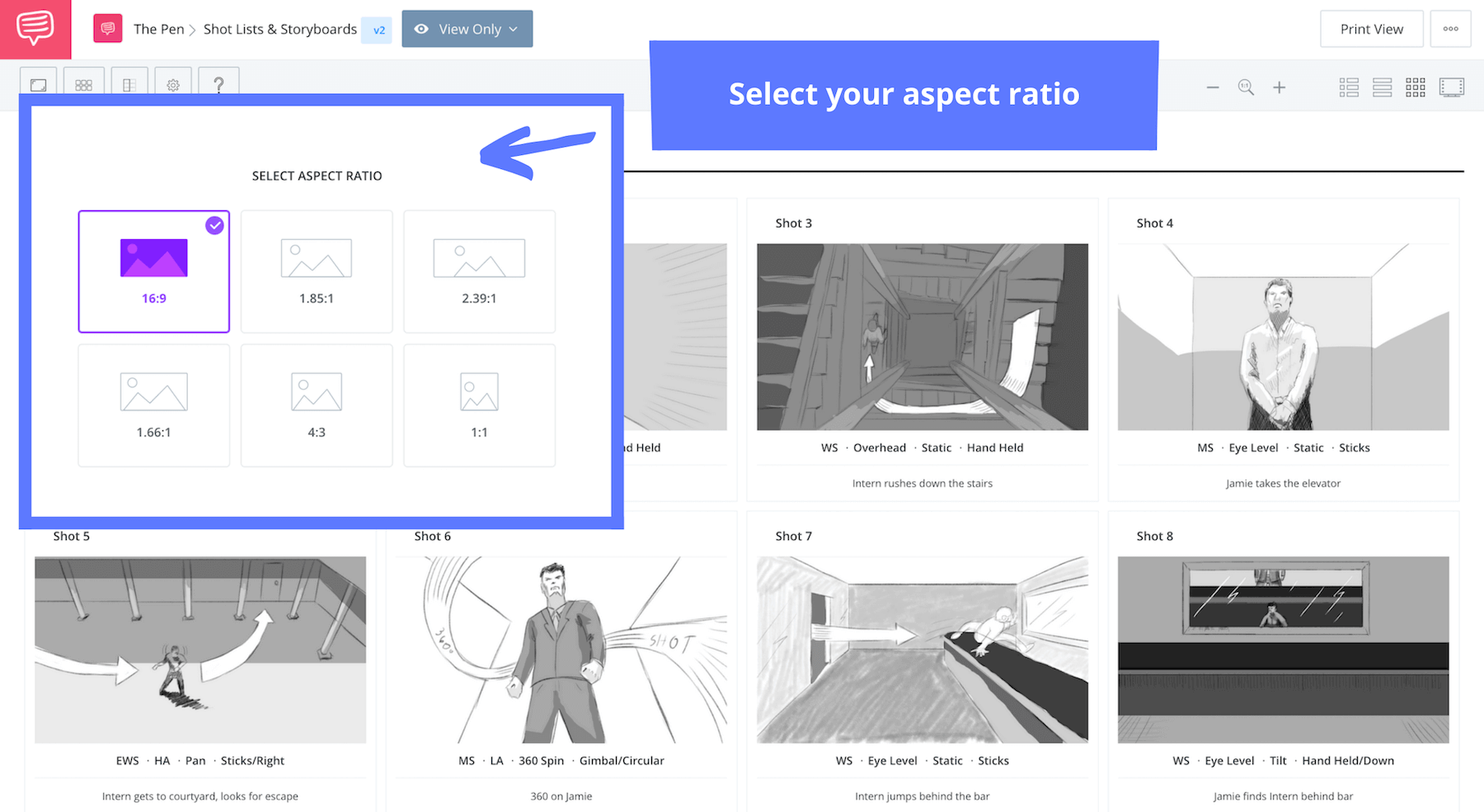Click the '360 on Jamie' description

pos(561,796)
